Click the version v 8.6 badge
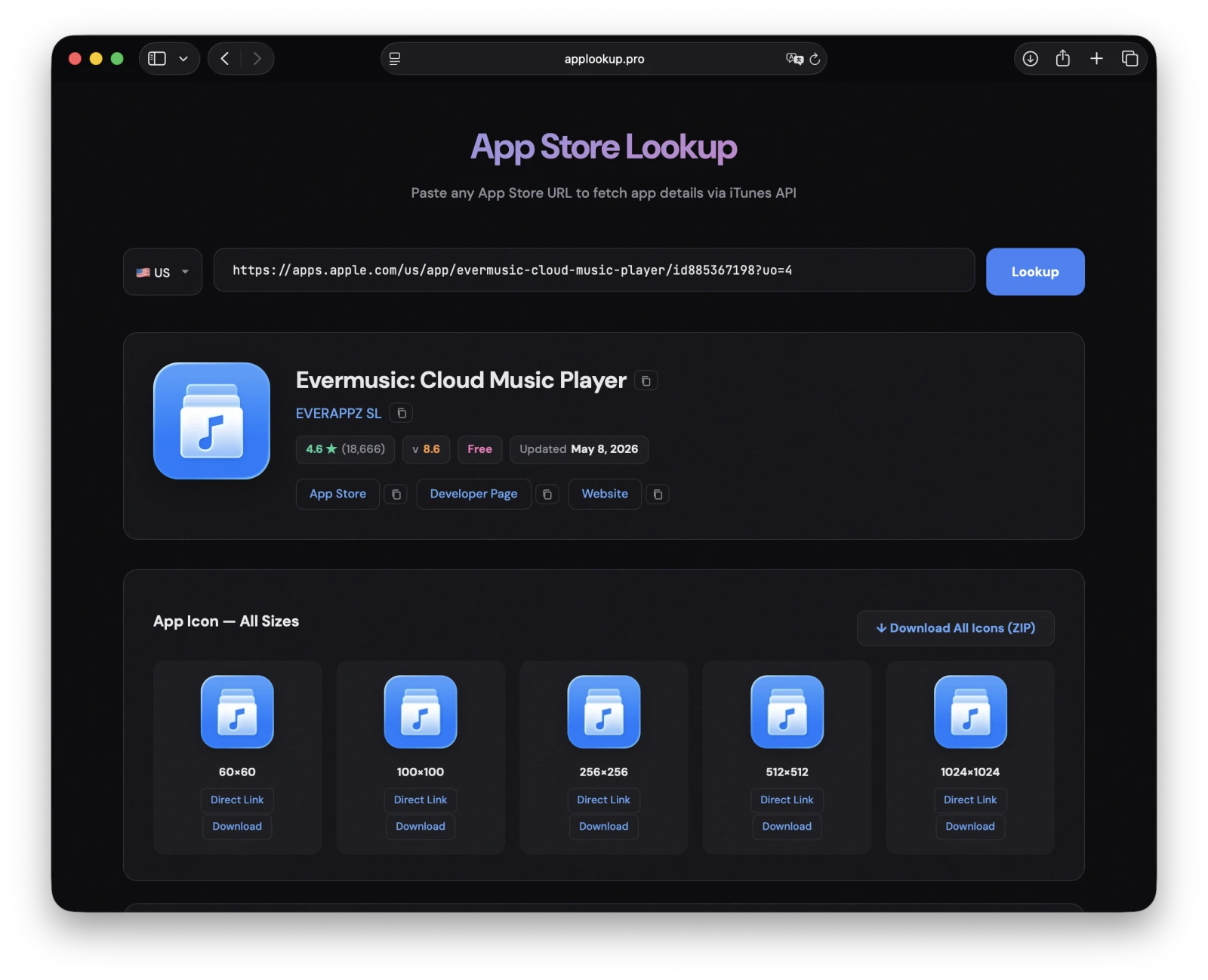The image size is (1208, 980). click(x=426, y=449)
